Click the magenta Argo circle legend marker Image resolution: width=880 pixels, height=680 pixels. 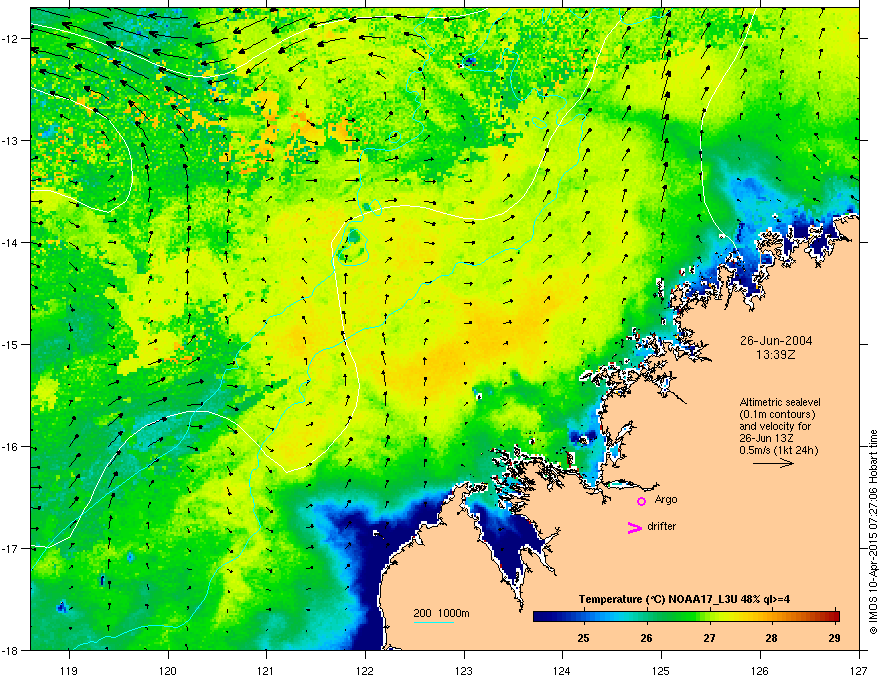tap(641, 501)
